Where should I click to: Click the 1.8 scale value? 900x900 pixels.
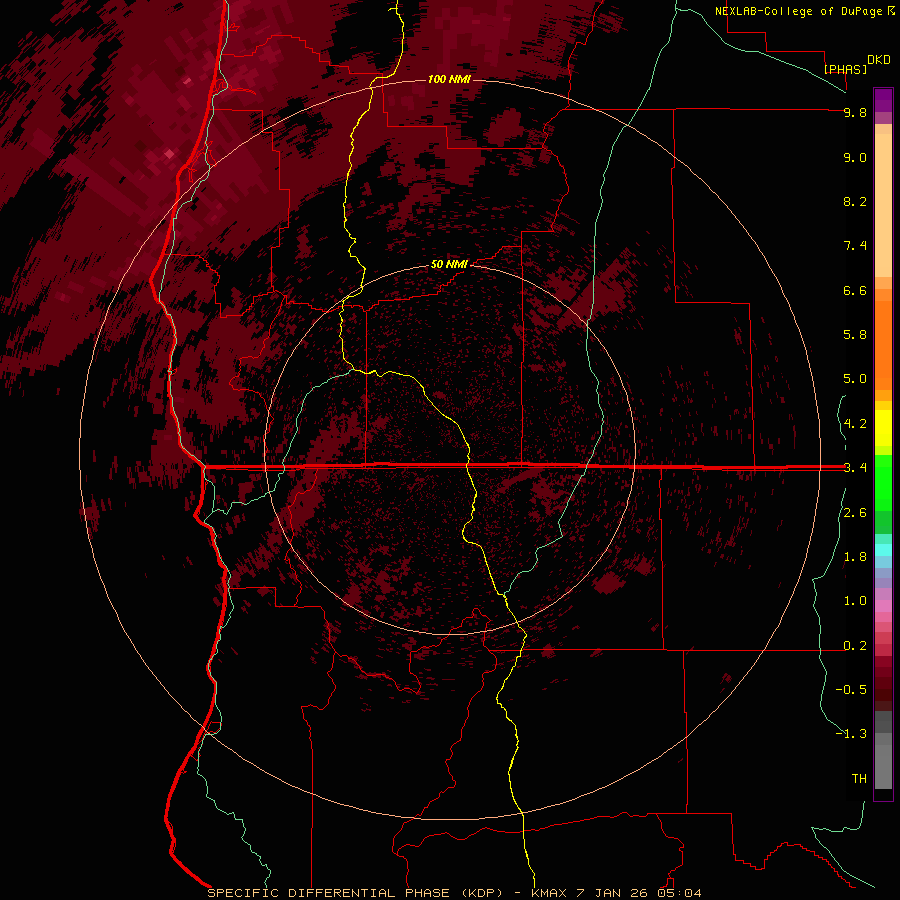[855, 557]
